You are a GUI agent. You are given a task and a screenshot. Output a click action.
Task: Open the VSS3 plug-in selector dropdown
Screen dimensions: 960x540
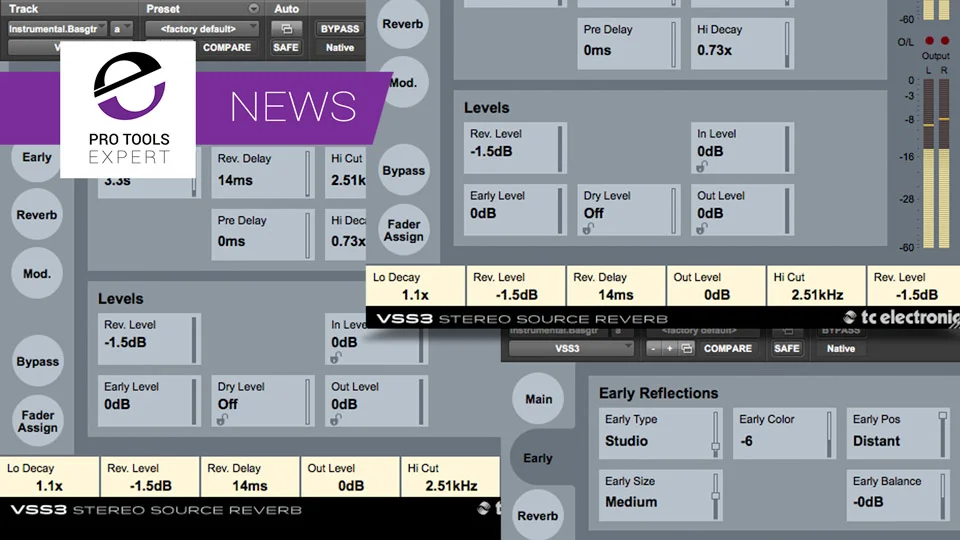click(571, 348)
